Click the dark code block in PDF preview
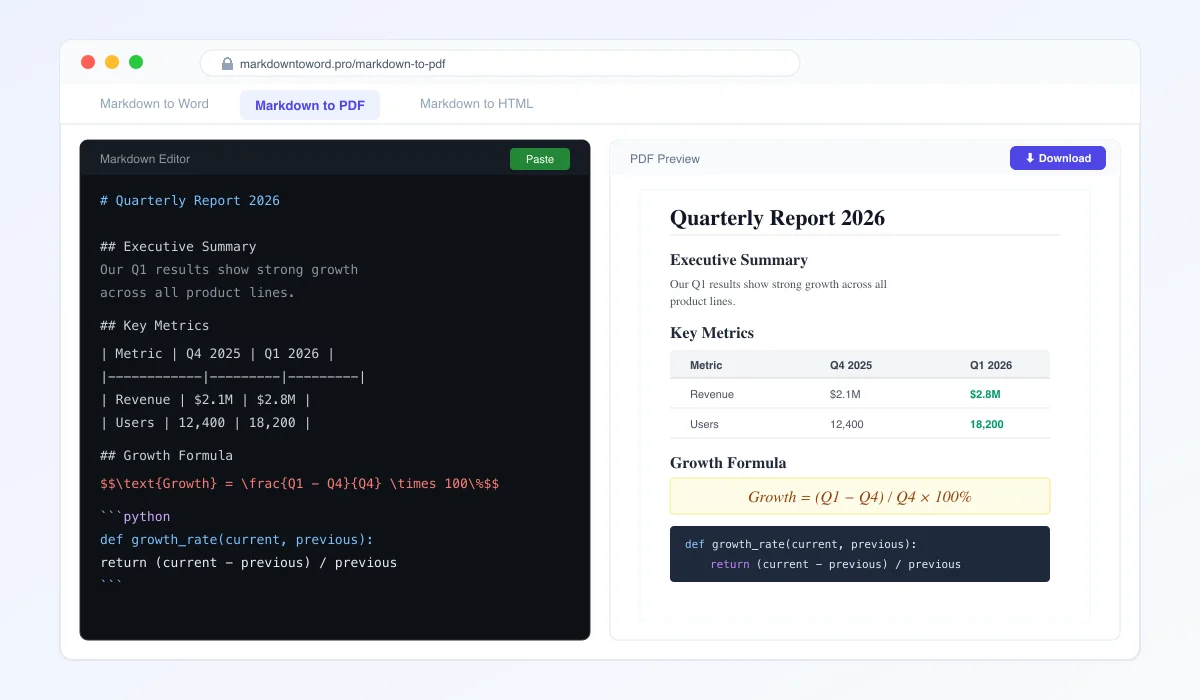 tap(859, 554)
